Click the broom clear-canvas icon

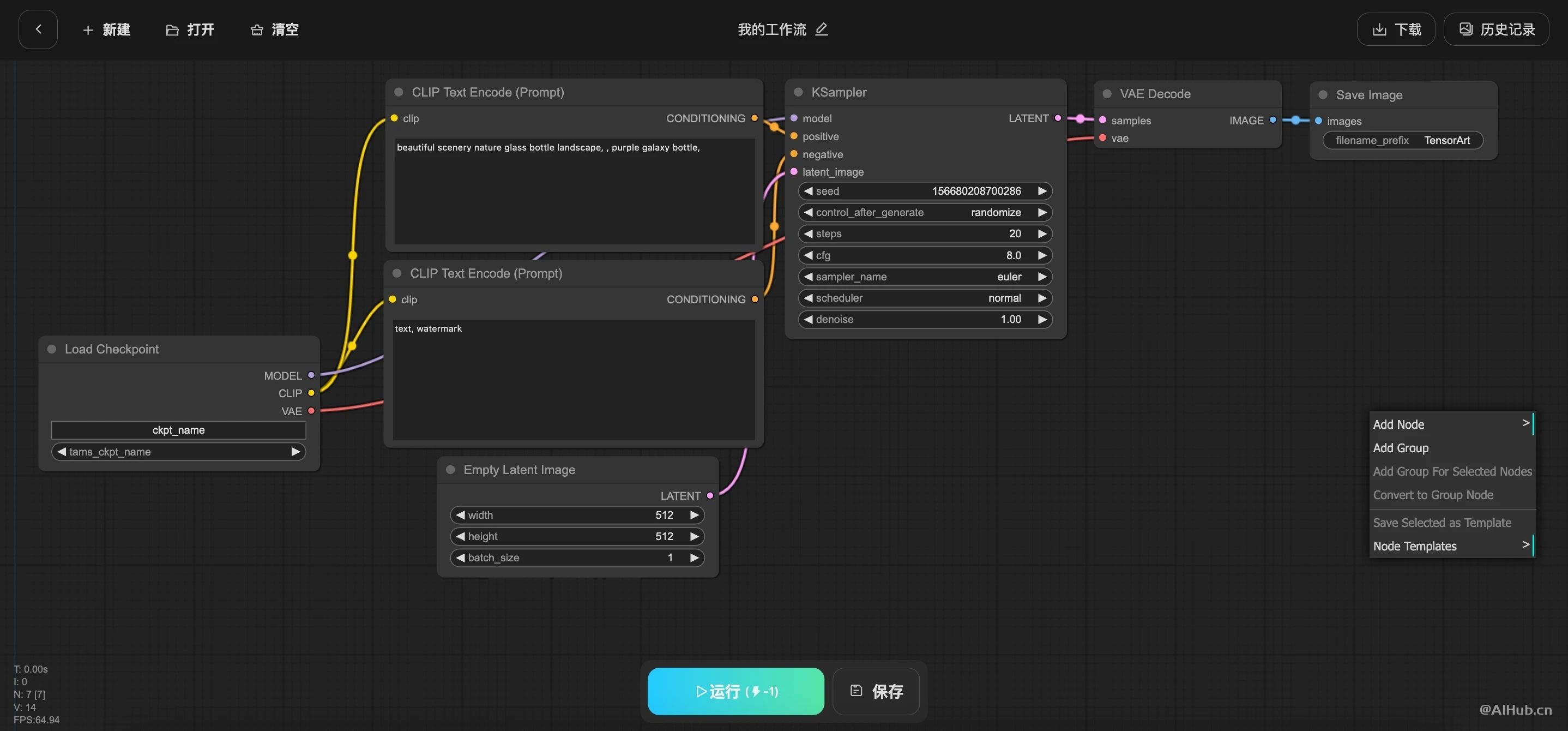pyautogui.click(x=256, y=30)
